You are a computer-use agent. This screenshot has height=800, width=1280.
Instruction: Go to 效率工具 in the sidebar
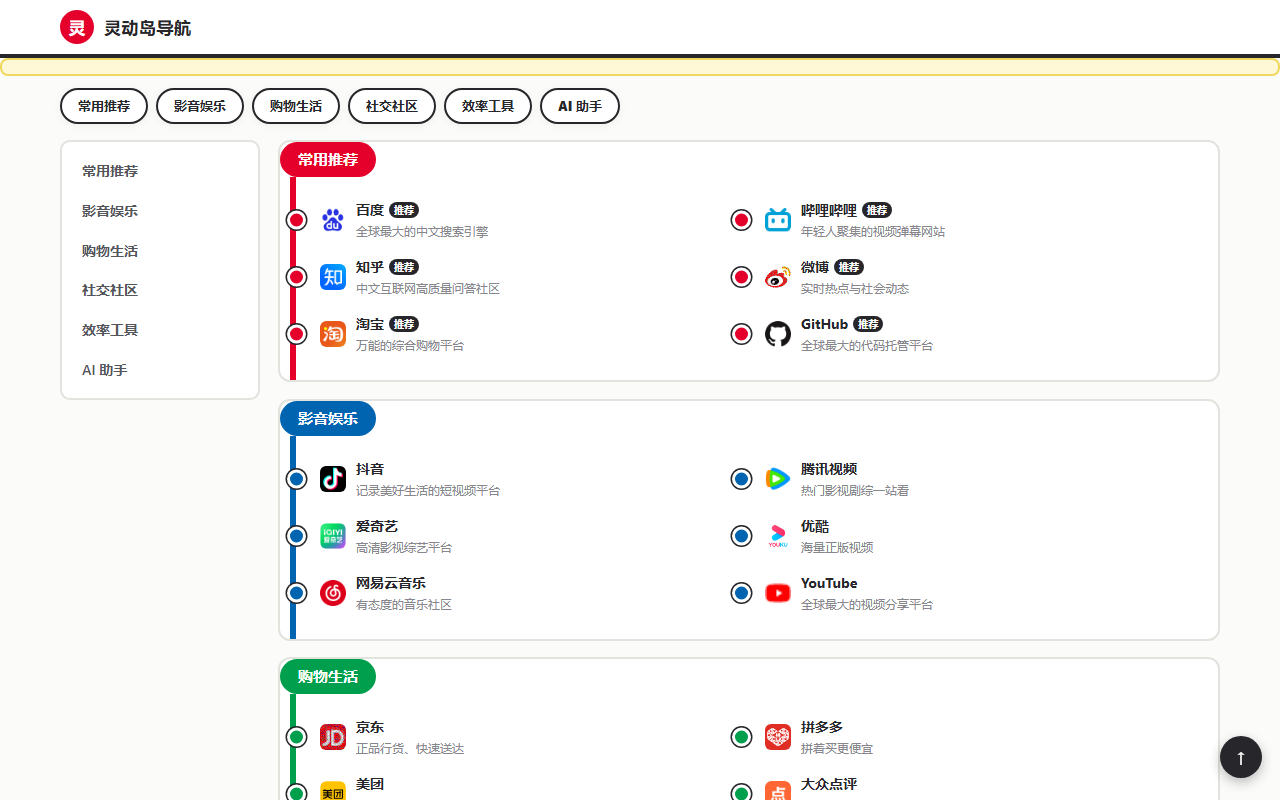pos(160,330)
